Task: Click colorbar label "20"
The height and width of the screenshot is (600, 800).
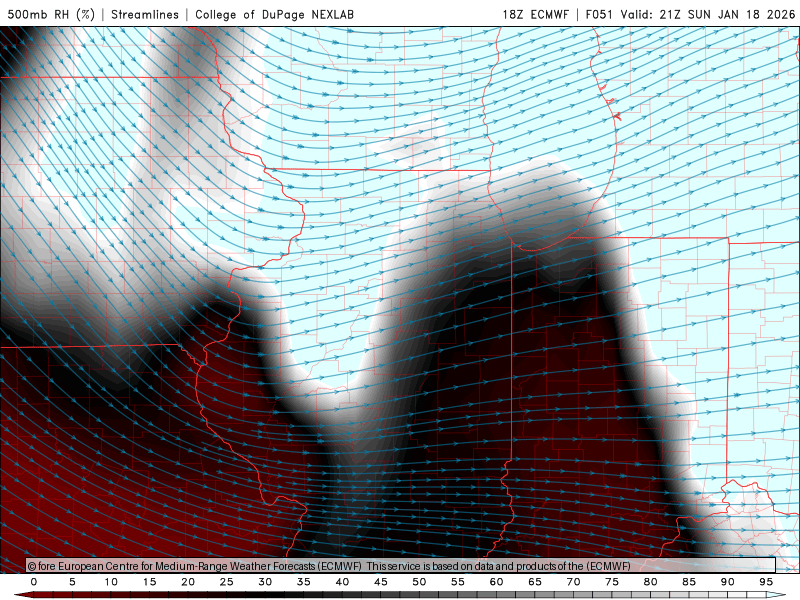Action: click(188, 582)
